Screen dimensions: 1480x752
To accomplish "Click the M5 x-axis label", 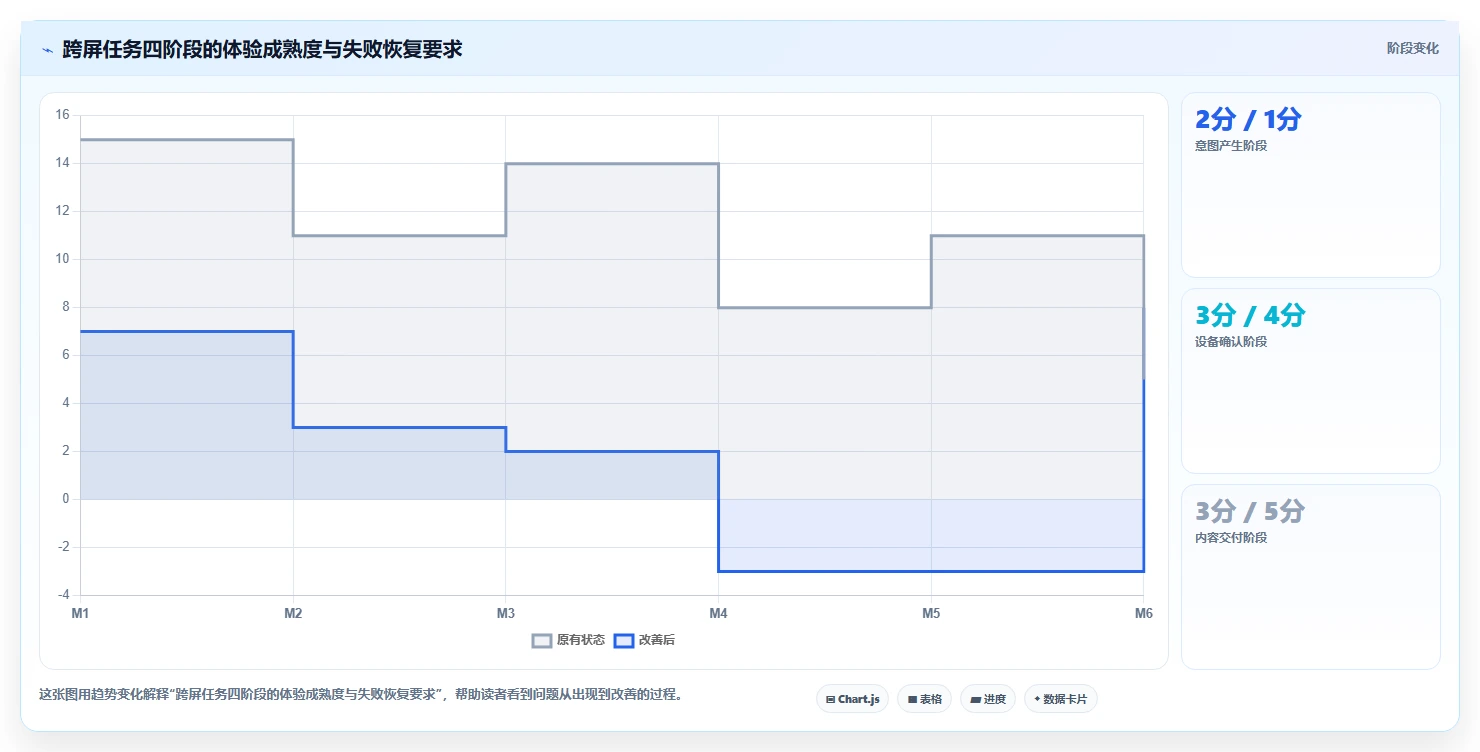I will (x=931, y=614).
